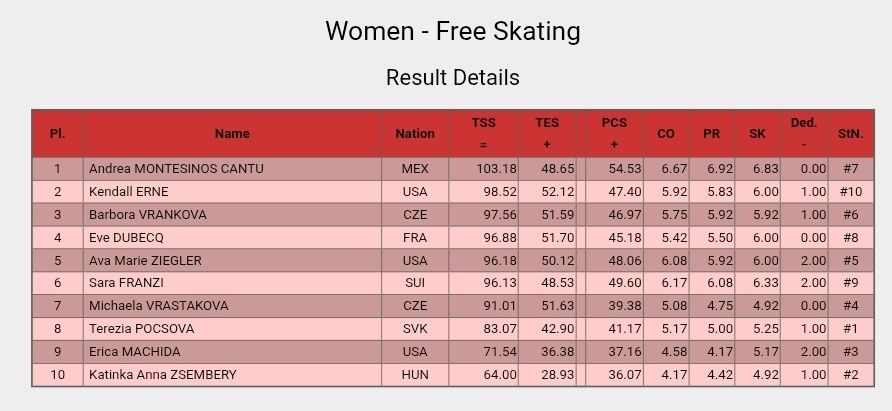Click Erica MACHIDA's name
This screenshot has height=411, width=892.
click(x=135, y=351)
